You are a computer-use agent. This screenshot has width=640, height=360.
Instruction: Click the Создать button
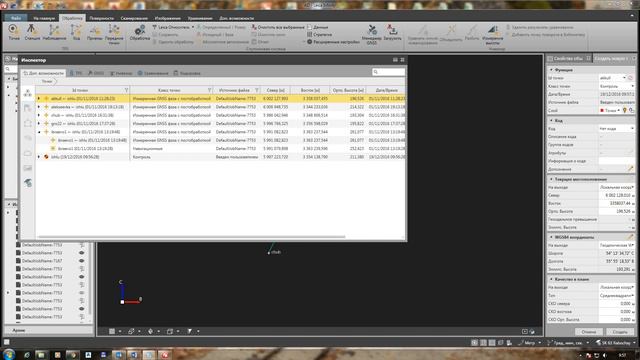(620, 331)
